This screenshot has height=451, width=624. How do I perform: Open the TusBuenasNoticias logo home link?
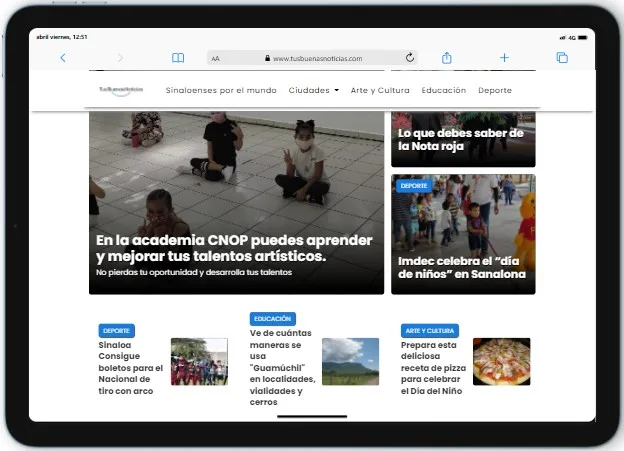point(121,90)
